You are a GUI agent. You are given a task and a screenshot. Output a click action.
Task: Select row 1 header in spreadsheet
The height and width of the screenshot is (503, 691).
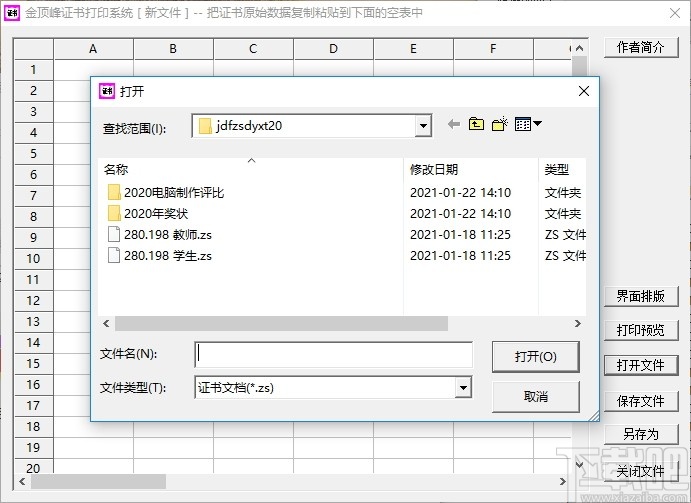pos(34,70)
